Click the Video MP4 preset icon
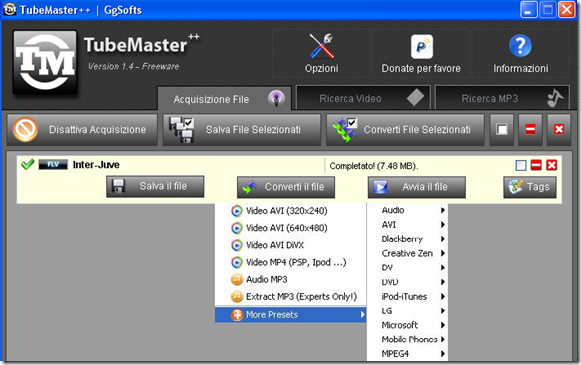Image resolution: width=581 pixels, height=365 pixels. pos(237,262)
